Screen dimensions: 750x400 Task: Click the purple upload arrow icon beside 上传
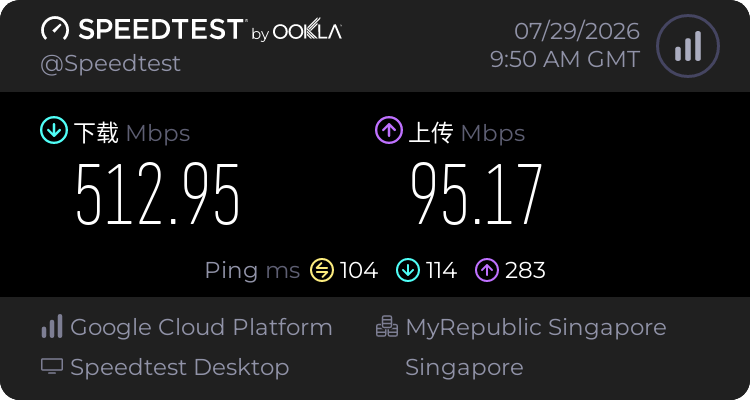(x=389, y=131)
